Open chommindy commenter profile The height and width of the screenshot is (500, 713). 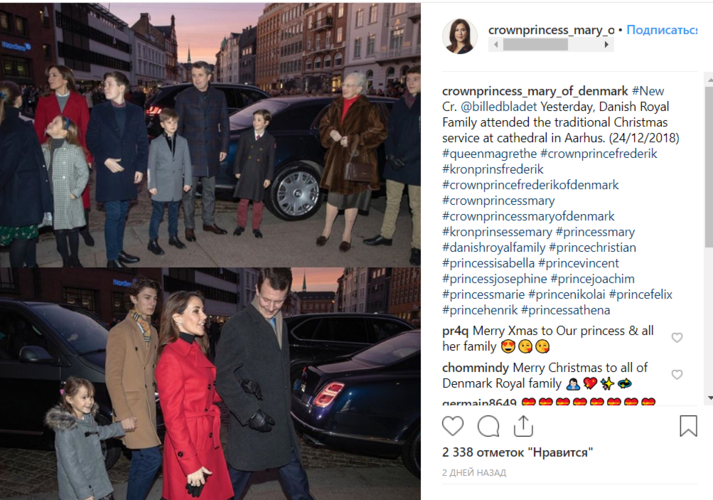click(475, 367)
